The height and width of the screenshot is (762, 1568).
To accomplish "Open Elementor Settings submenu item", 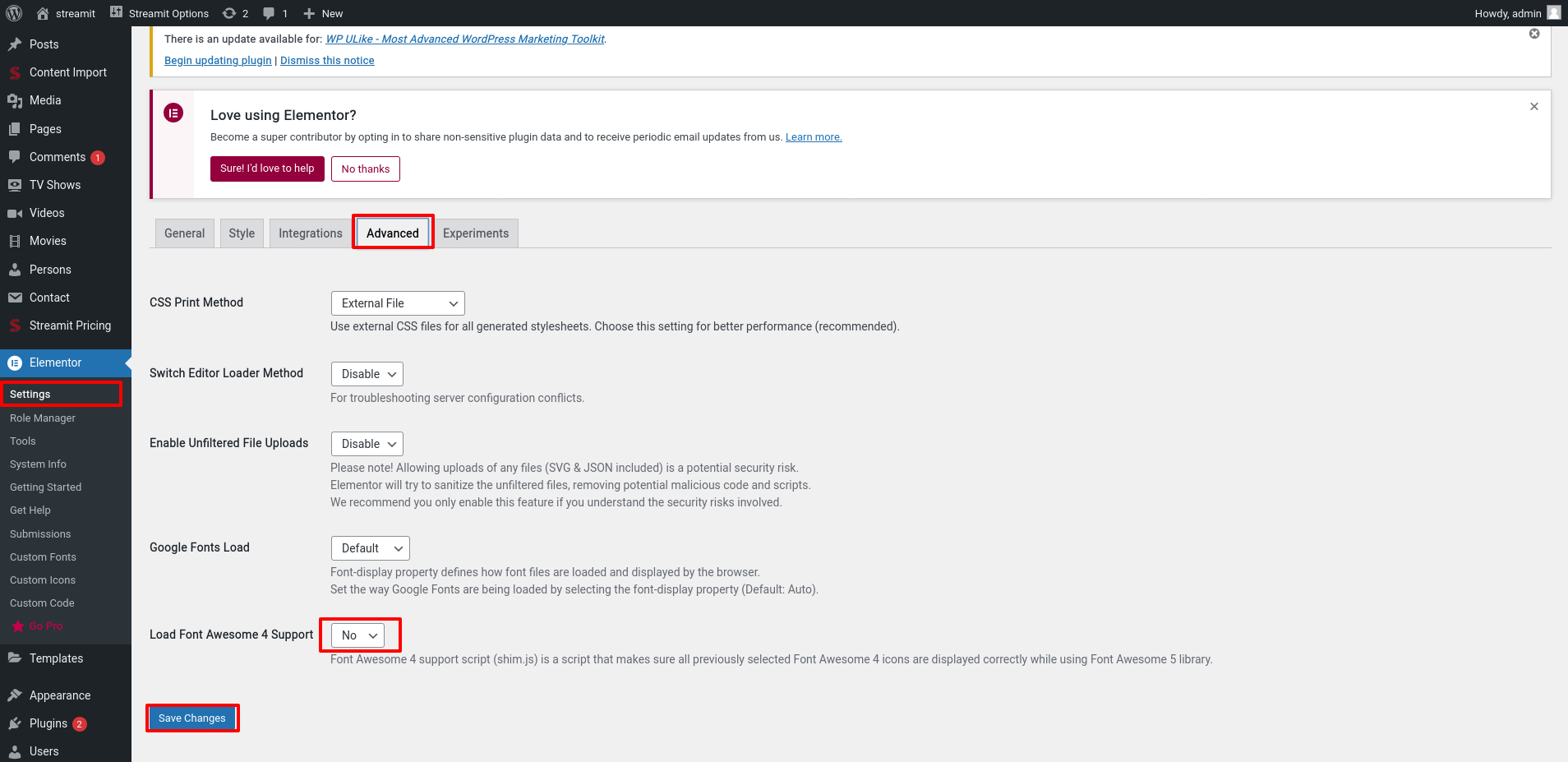I will coord(30,395).
